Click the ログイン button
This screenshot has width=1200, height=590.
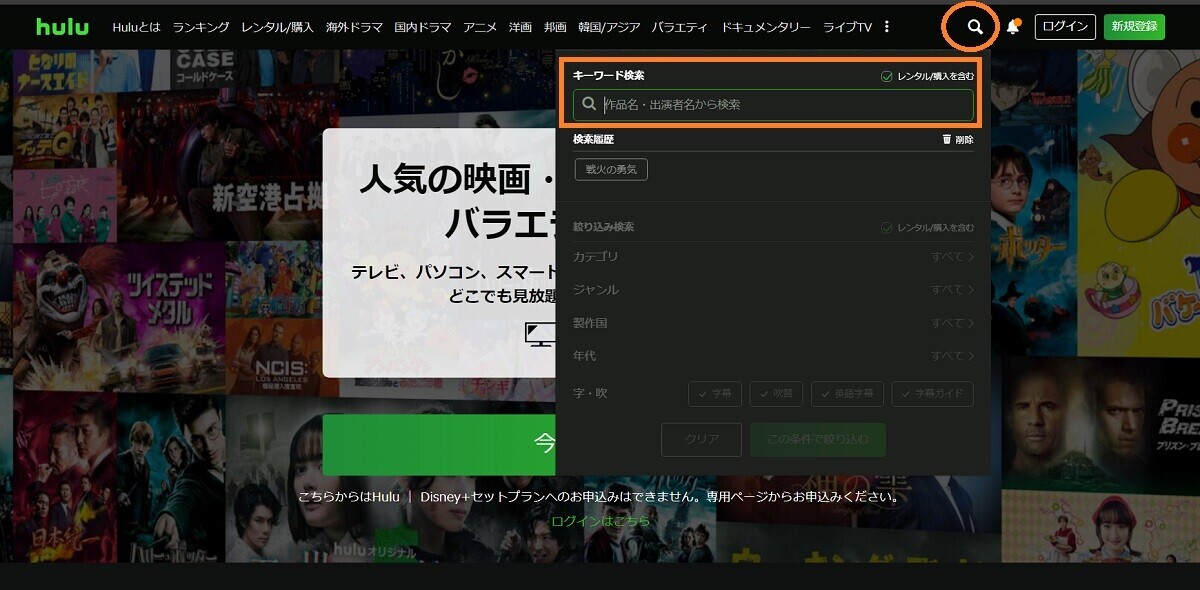point(1065,27)
